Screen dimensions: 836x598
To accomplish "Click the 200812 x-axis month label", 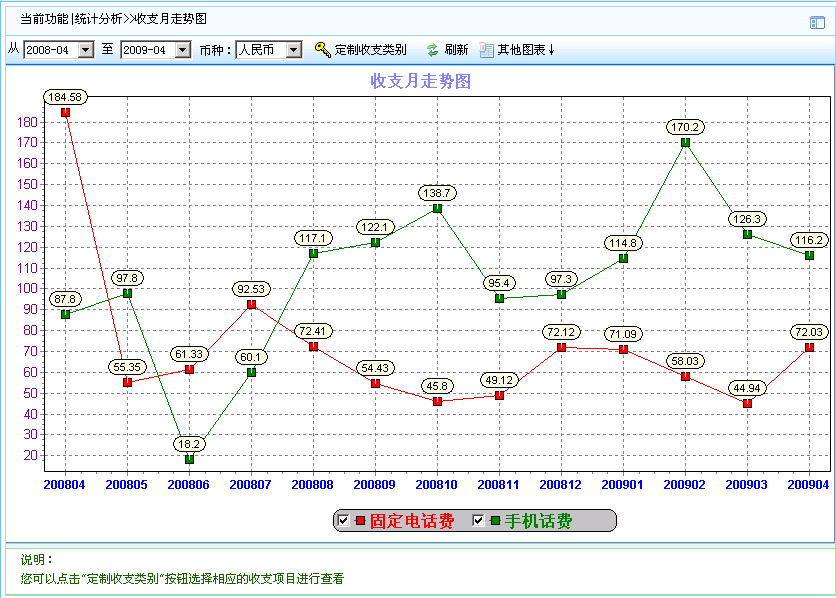I will (x=561, y=484).
